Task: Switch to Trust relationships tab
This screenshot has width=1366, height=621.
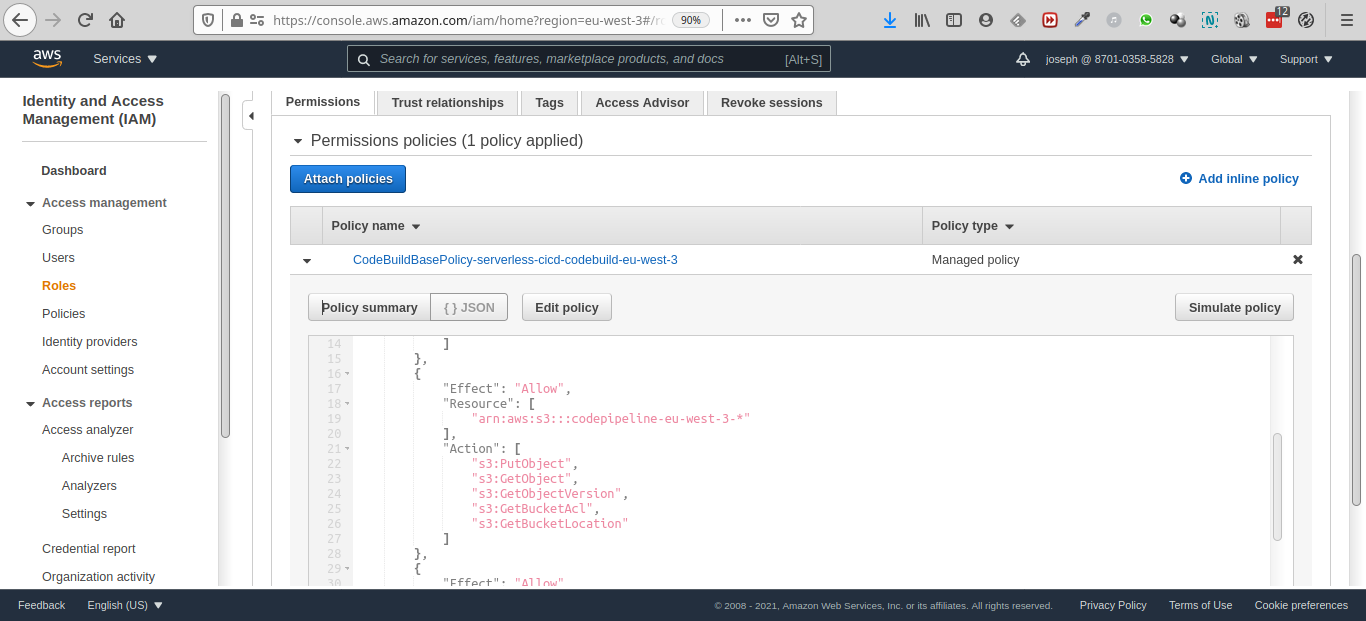Action: click(x=447, y=103)
